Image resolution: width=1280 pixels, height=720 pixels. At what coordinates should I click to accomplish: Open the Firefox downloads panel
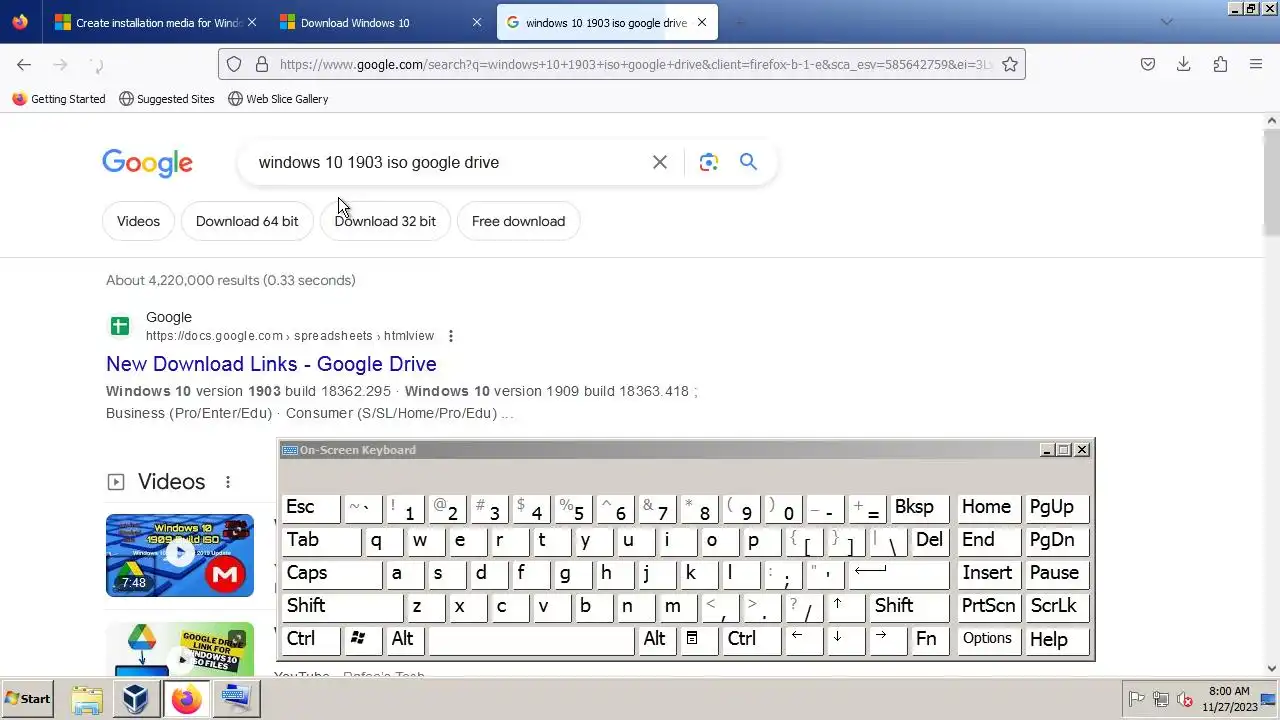tap(1184, 64)
